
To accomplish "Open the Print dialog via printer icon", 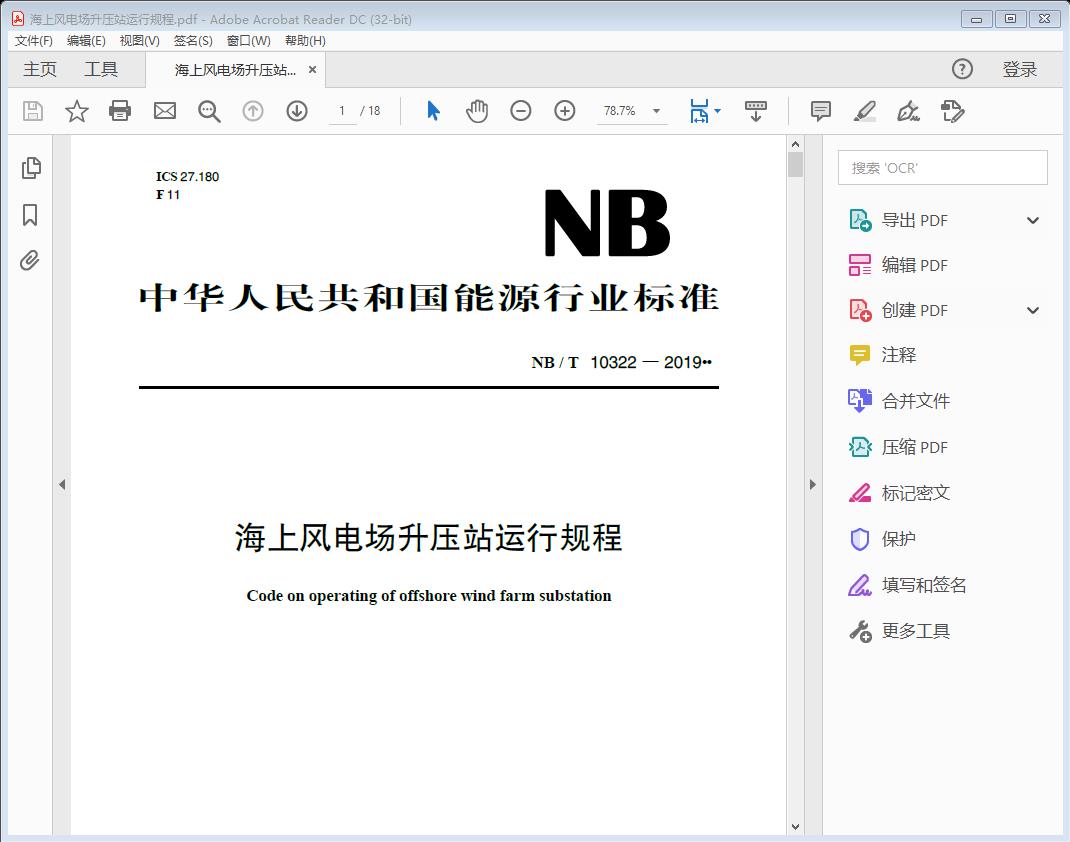I will click(120, 111).
